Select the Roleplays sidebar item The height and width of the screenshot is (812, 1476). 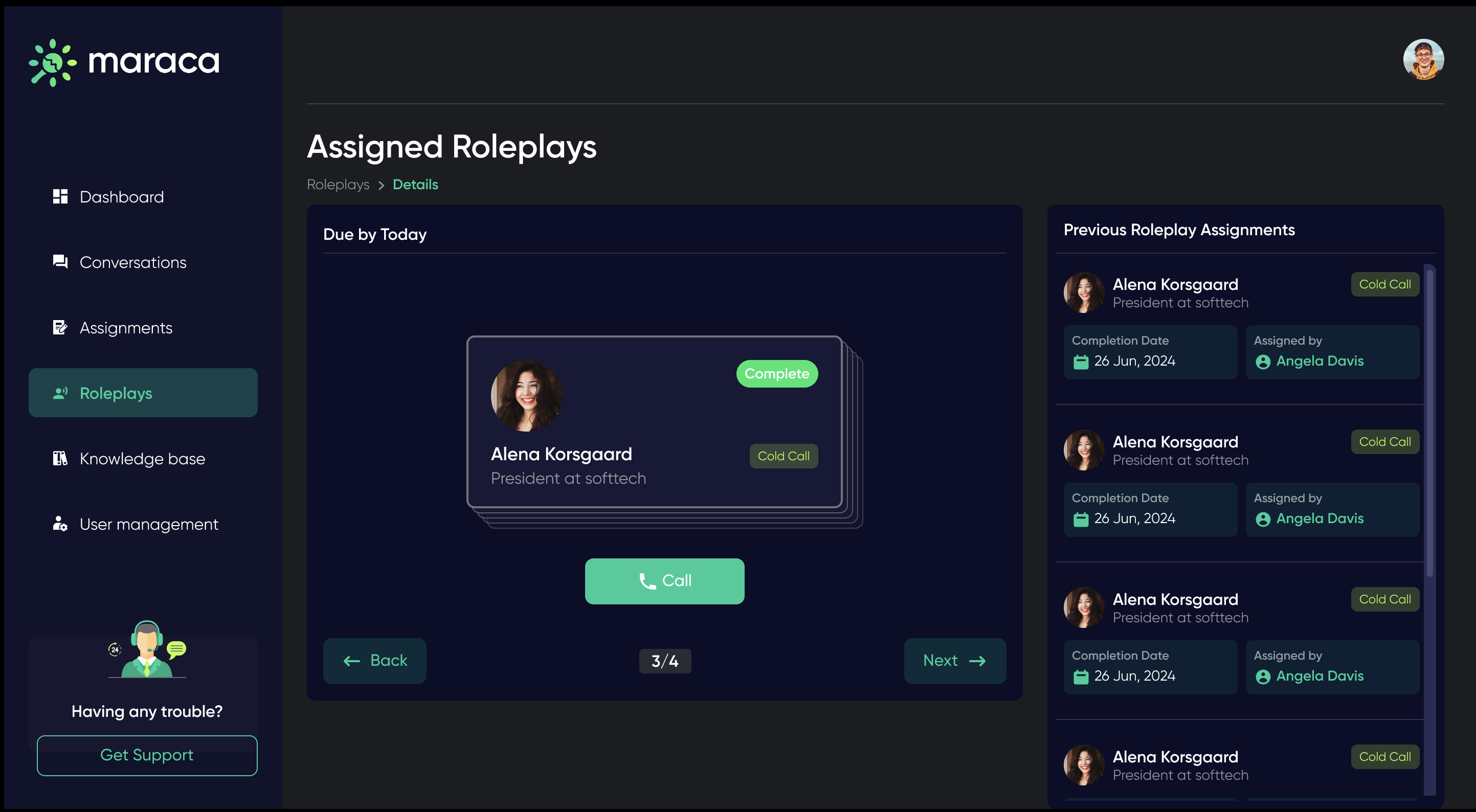click(143, 393)
